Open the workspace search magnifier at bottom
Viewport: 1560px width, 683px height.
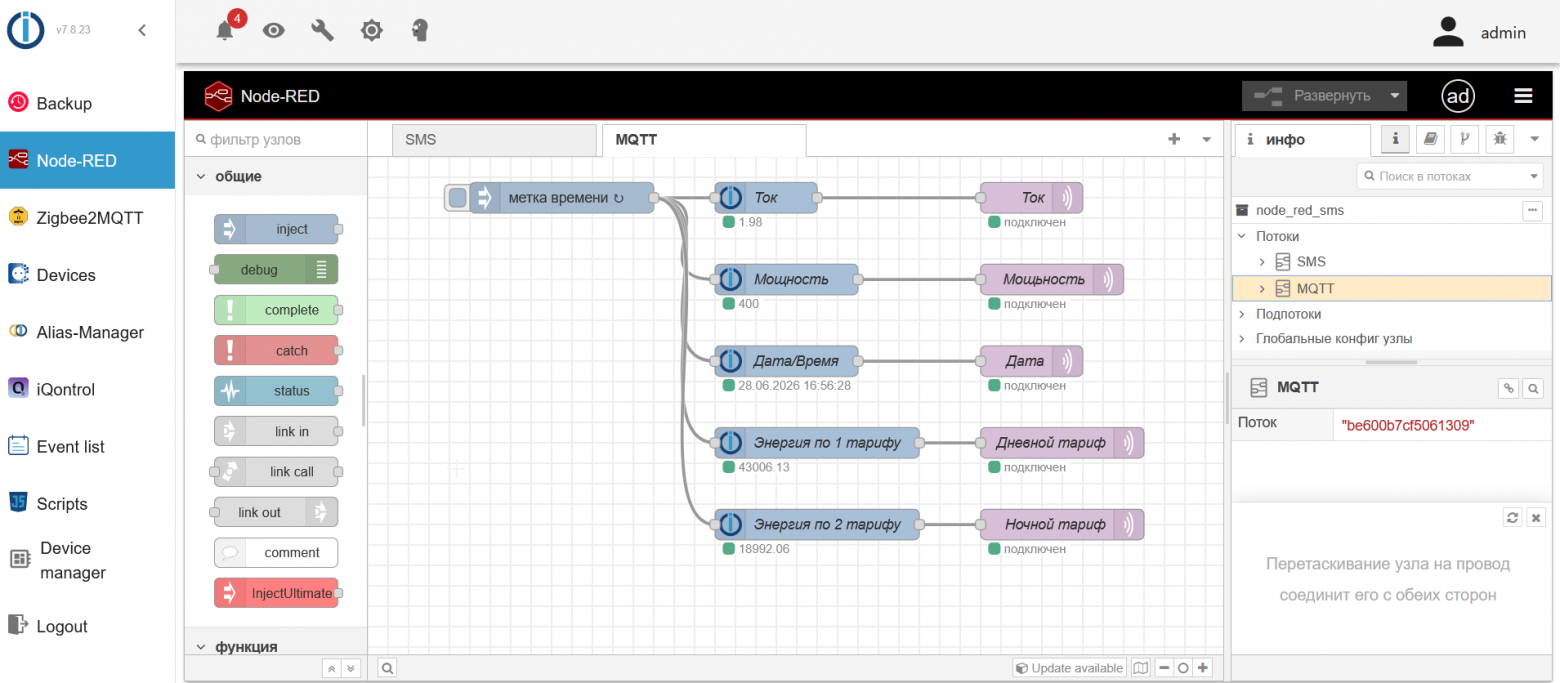click(388, 667)
